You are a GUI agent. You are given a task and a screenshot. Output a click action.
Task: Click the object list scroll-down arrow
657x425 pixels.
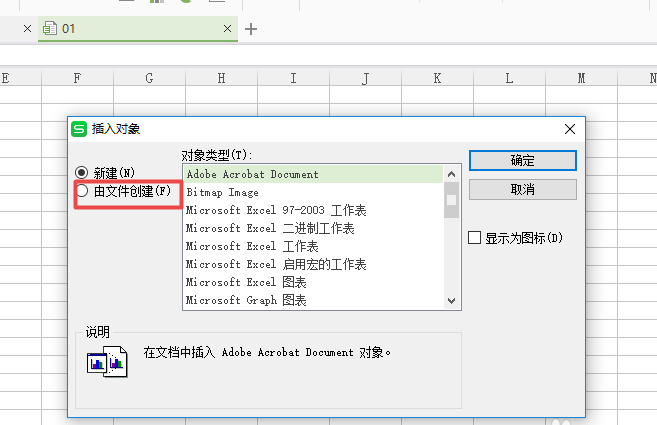451,301
